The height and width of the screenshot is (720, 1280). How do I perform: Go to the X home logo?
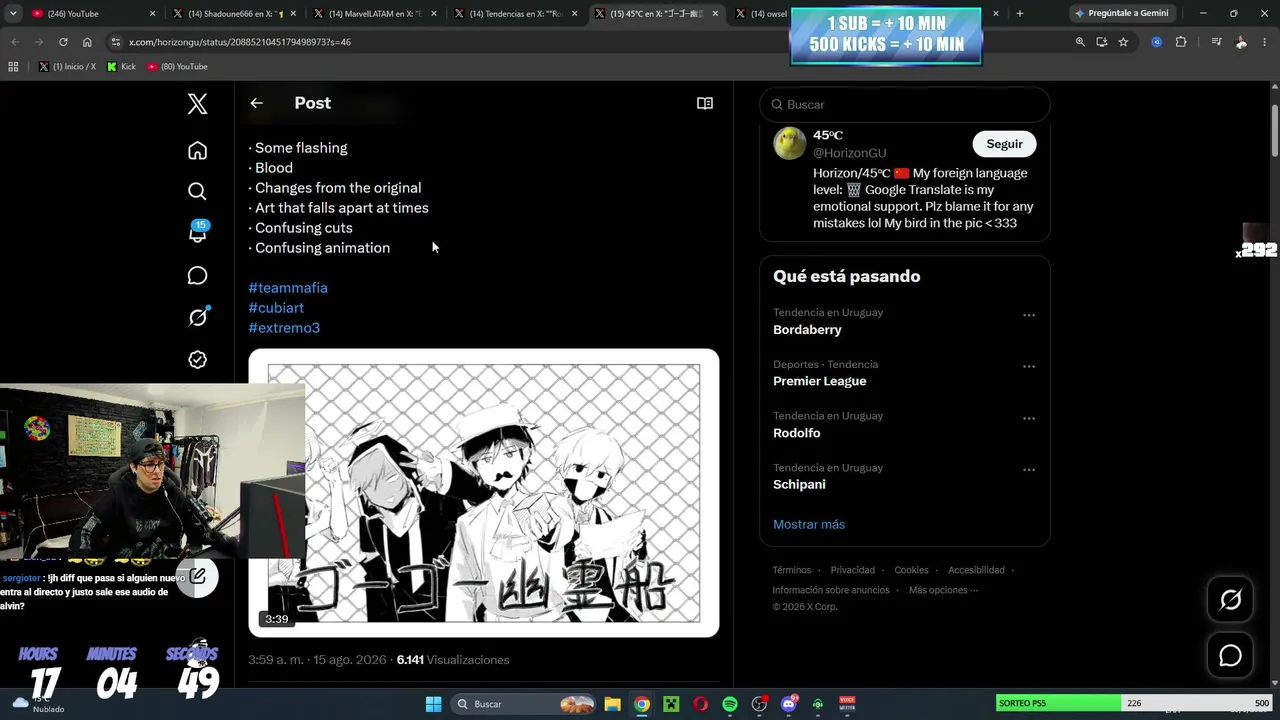pyautogui.click(x=197, y=104)
